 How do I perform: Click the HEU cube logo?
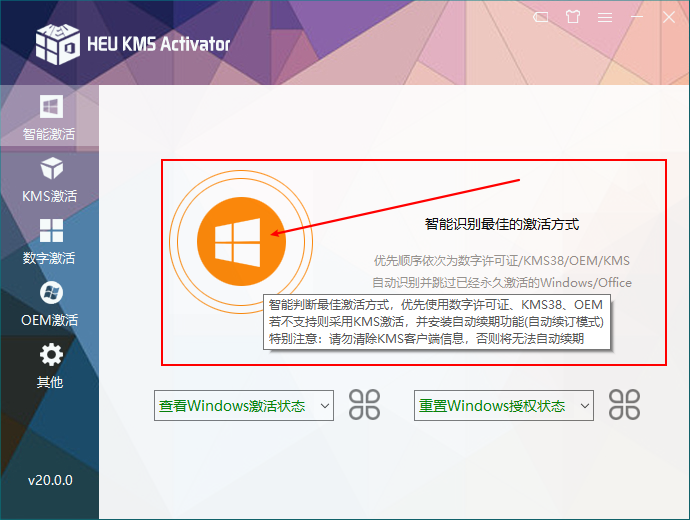coord(58,44)
